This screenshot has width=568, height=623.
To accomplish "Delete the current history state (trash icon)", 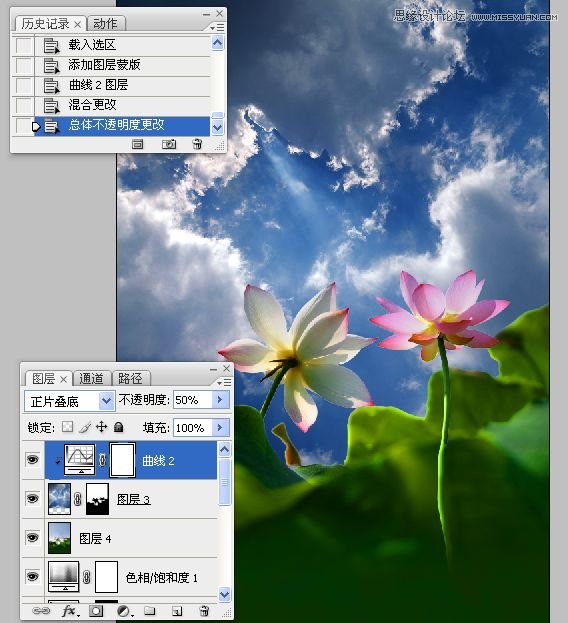I will coord(197,144).
